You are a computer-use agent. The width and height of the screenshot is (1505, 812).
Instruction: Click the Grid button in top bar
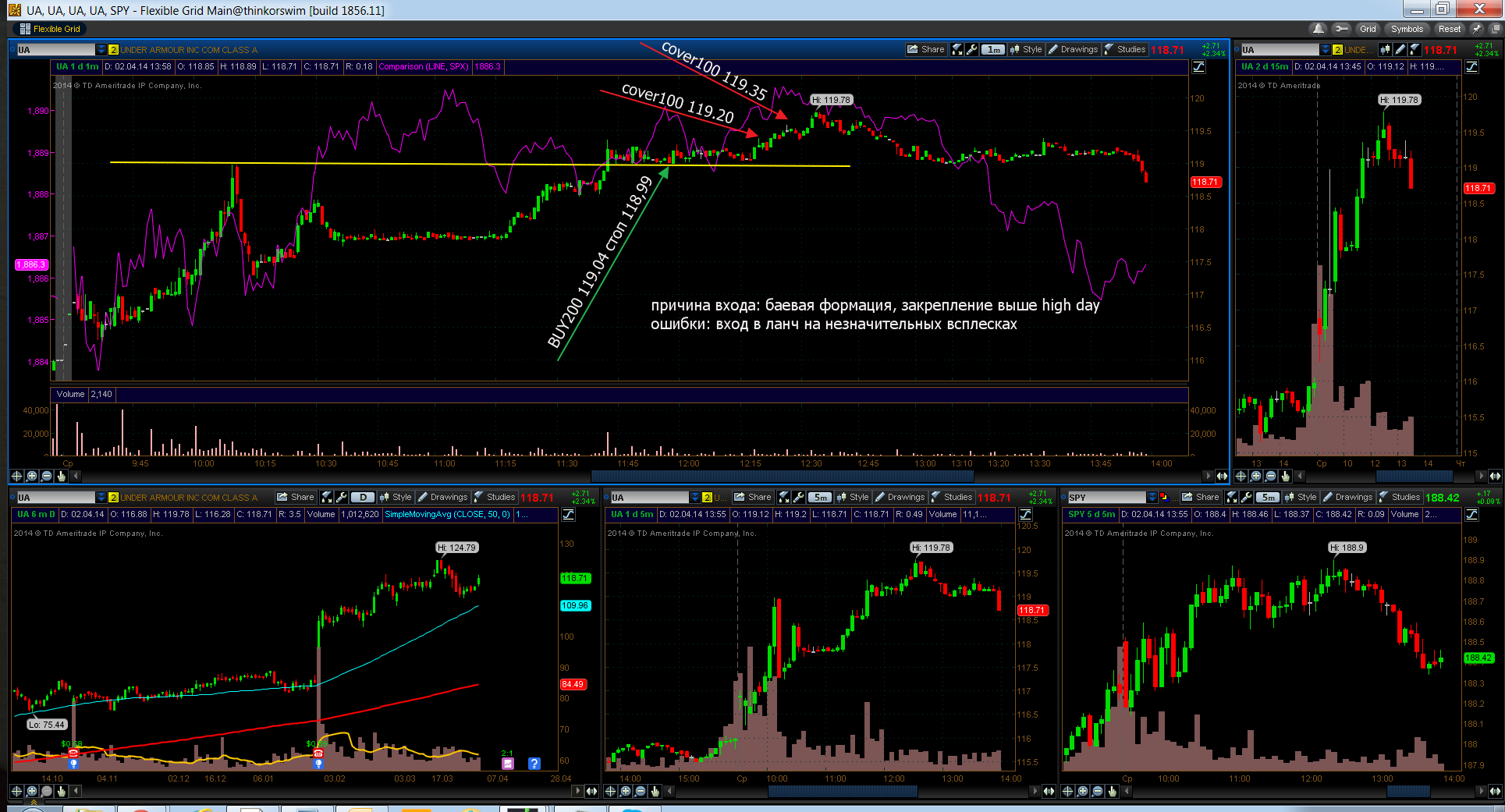[x=1368, y=29]
